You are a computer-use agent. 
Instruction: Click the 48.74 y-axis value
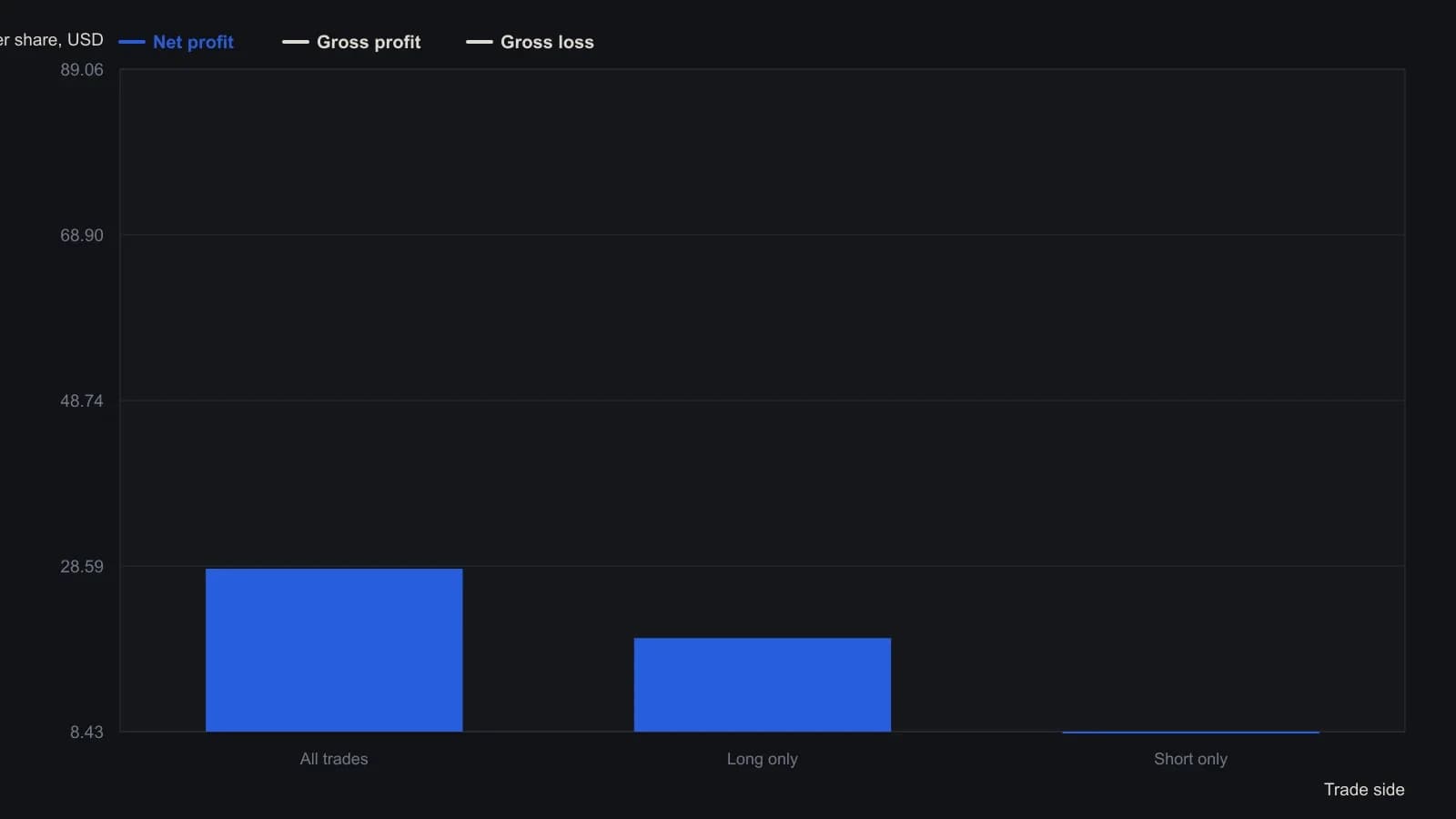click(x=82, y=401)
